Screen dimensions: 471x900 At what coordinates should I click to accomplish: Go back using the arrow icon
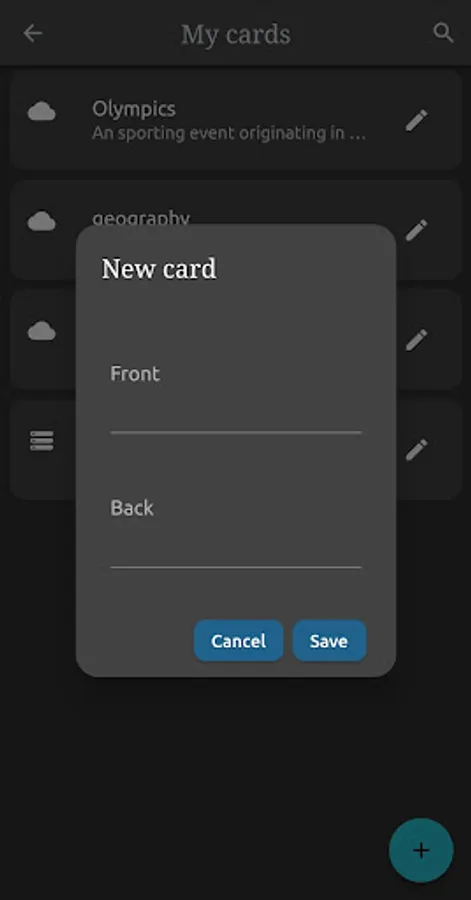coord(33,33)
